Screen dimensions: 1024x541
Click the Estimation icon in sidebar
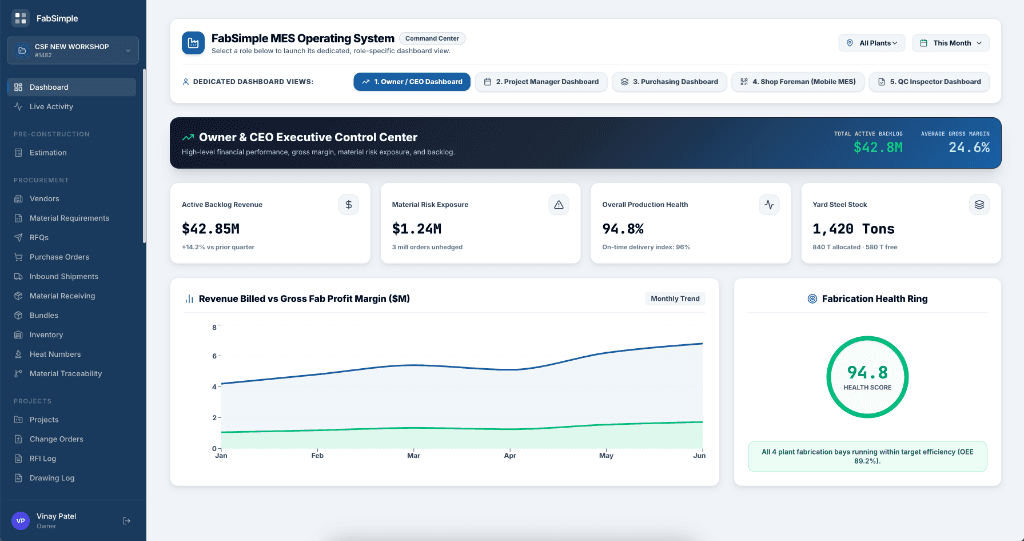[18, 152]
